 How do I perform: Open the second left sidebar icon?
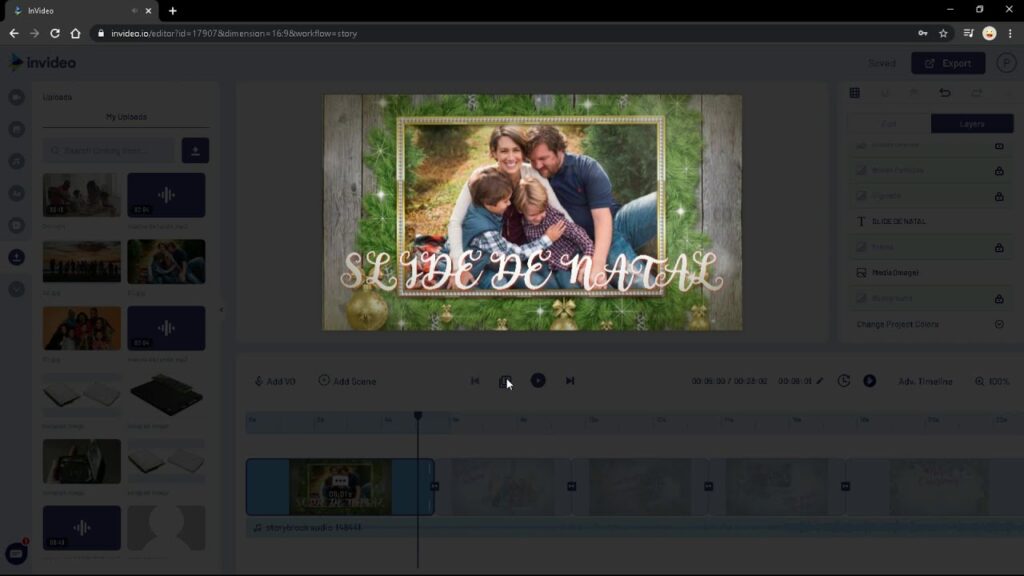16,129
